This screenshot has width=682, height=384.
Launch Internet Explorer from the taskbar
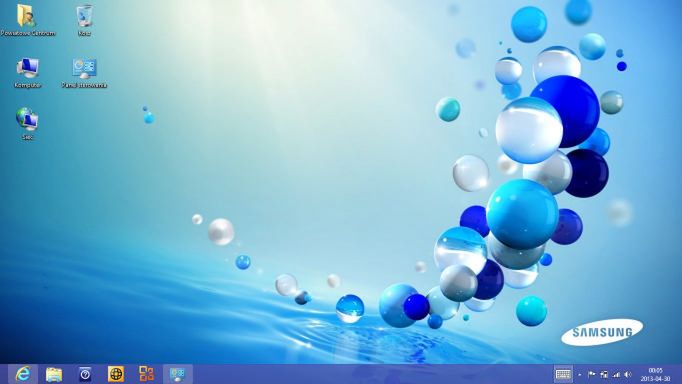(x=23, y=374)
